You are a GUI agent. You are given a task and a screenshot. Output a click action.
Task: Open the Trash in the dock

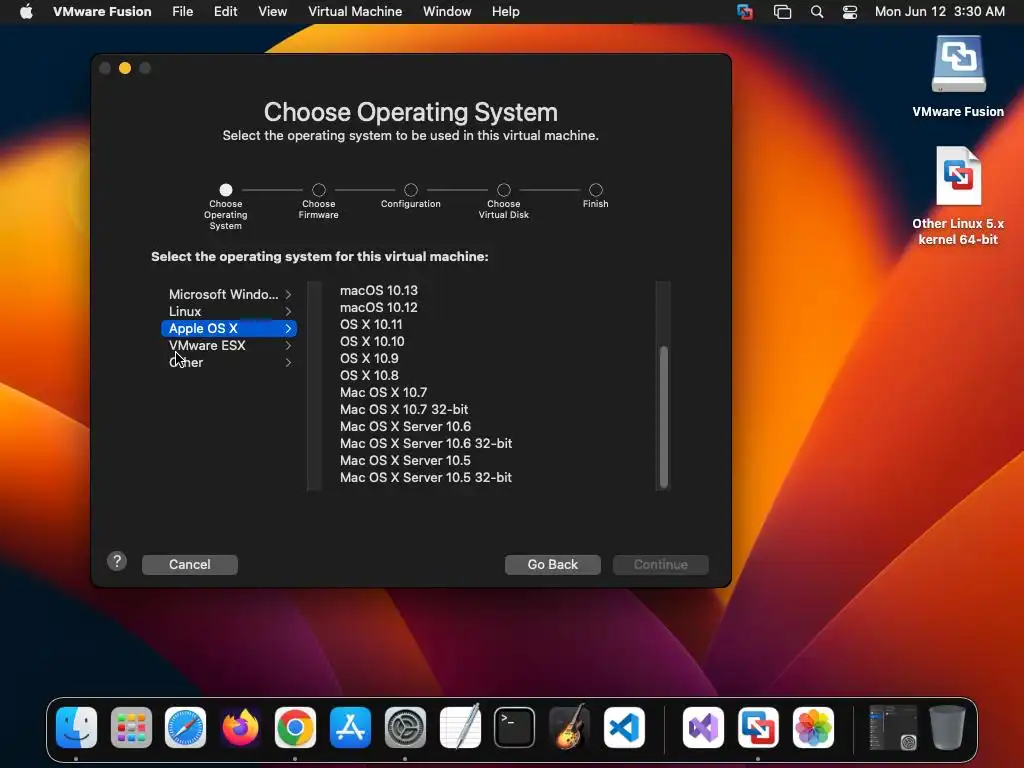947,727
